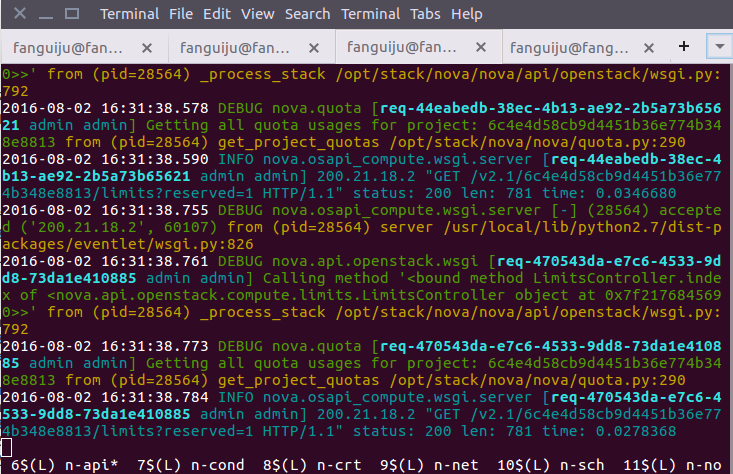The image size is (733, 474).
Task: Click the path /opt/stack/nova/nova/quota.py:290 in the 38.578 entry
Action: point(537,142)
